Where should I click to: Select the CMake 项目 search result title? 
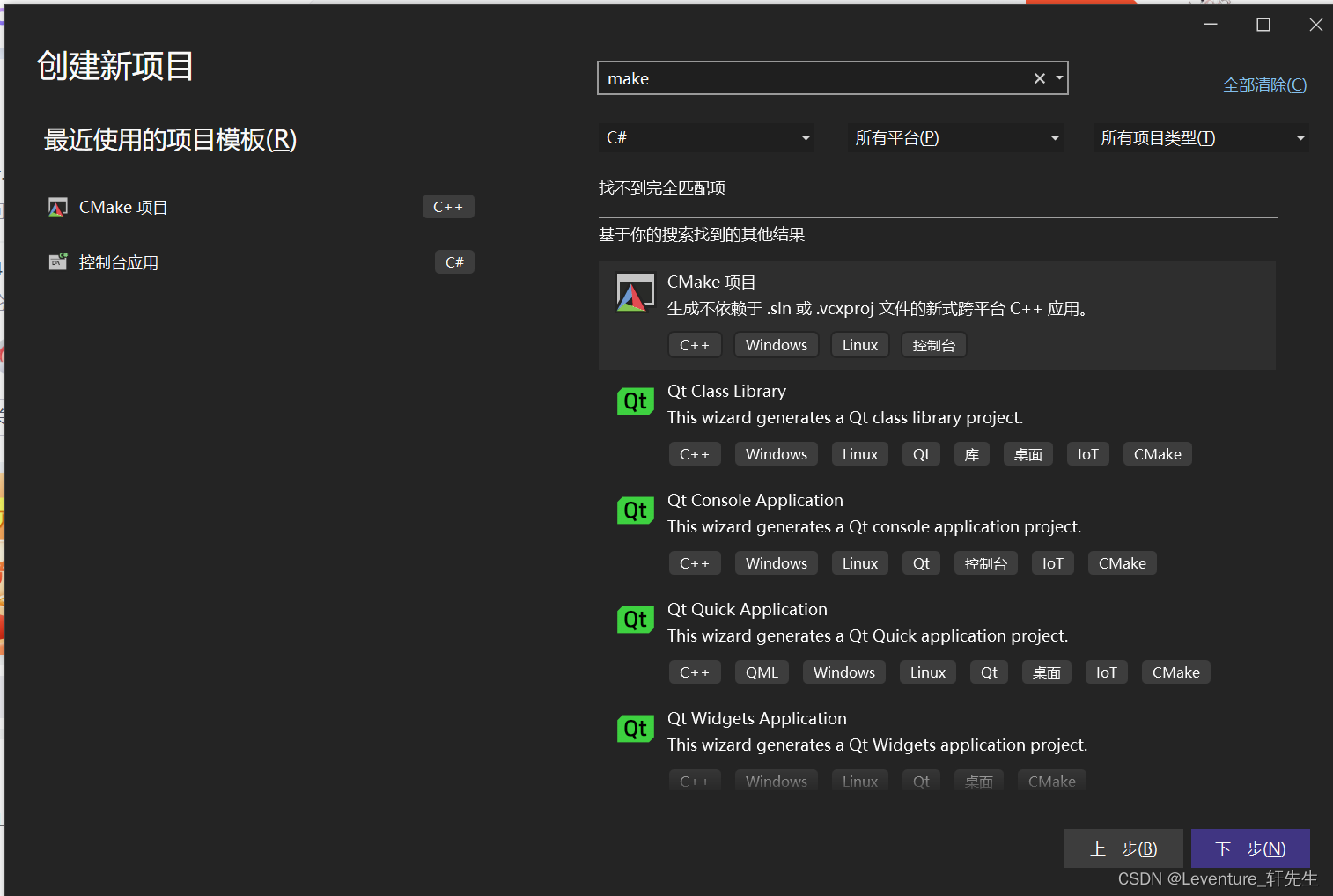coord(711,282)
